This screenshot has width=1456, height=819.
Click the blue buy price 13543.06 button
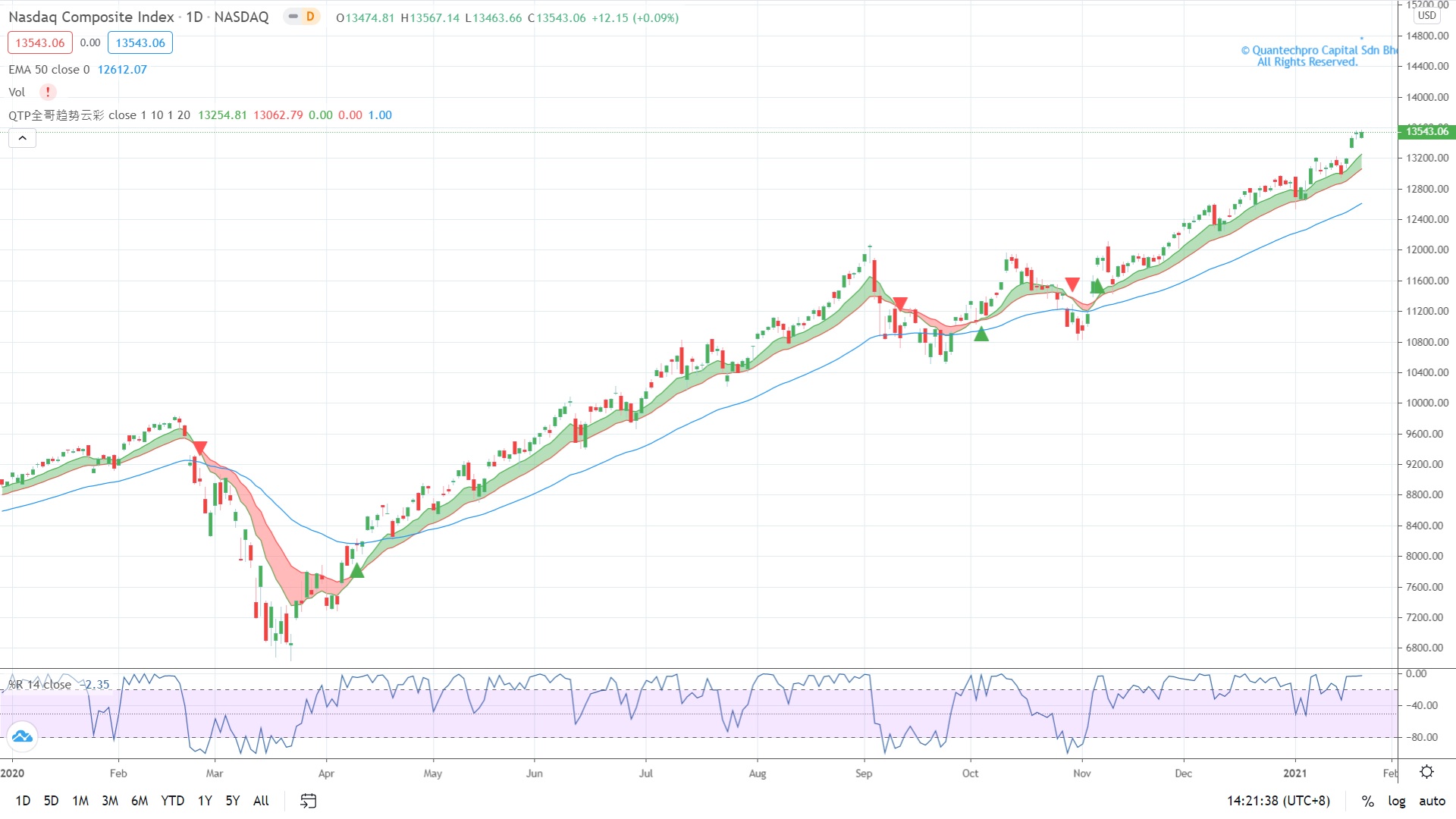140,42
